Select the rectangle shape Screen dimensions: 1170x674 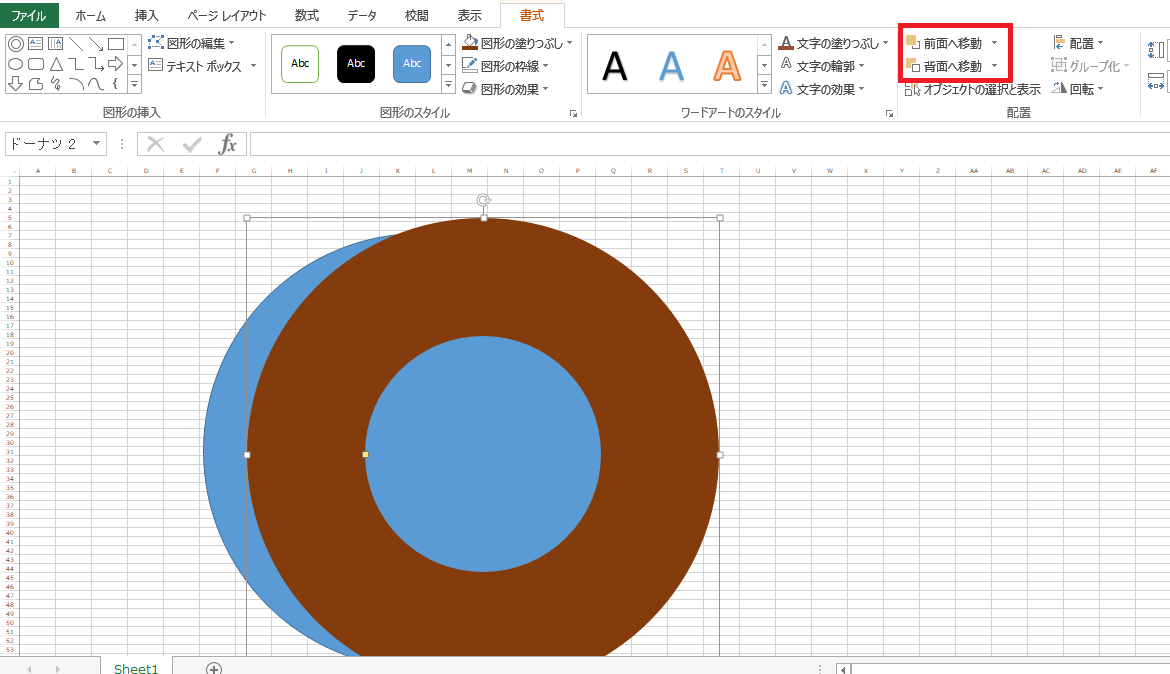point(116,44)
